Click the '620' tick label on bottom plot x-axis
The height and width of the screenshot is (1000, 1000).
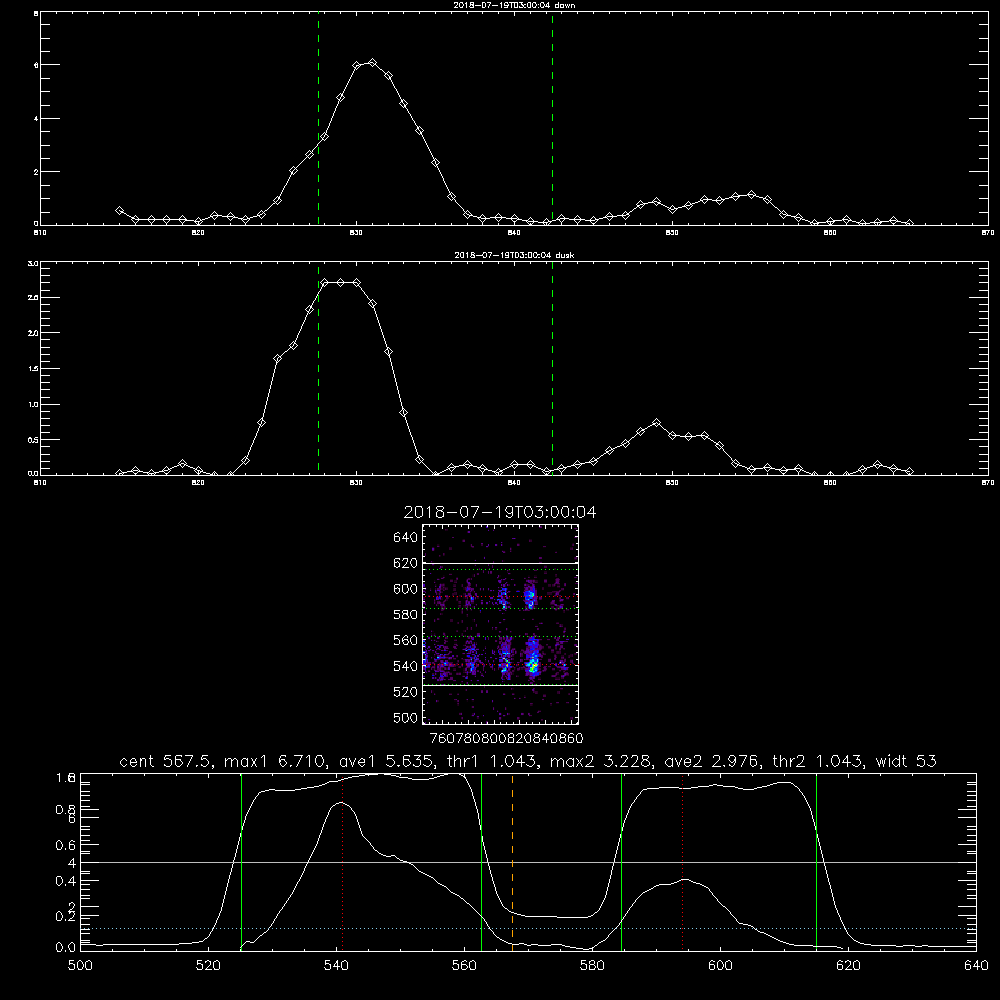click(x=849, y=966)
